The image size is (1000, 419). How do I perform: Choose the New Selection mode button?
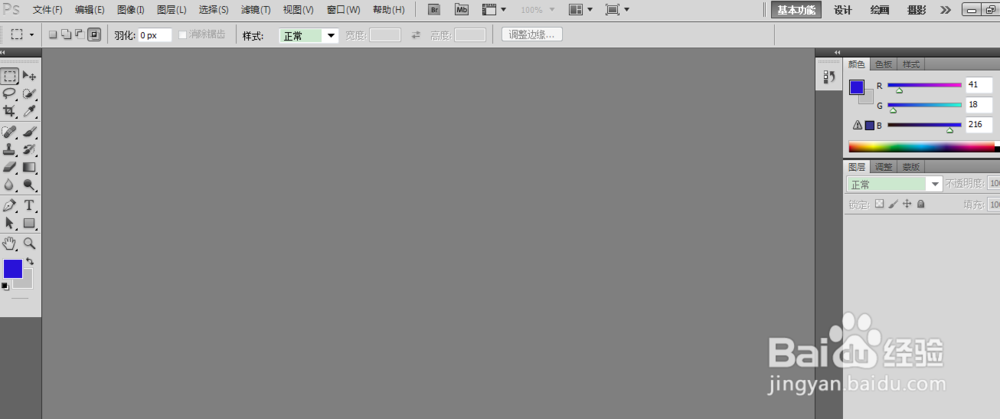coord(53,34)
